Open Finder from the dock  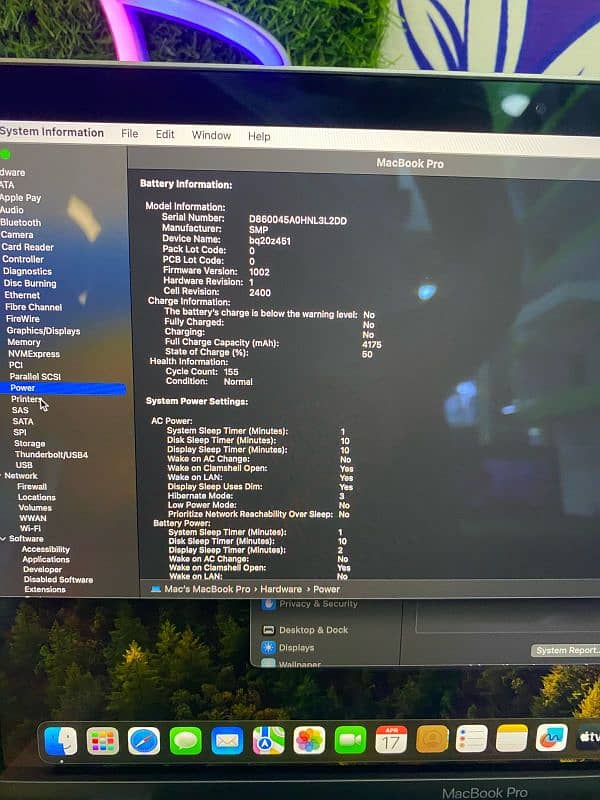(61, 741)
